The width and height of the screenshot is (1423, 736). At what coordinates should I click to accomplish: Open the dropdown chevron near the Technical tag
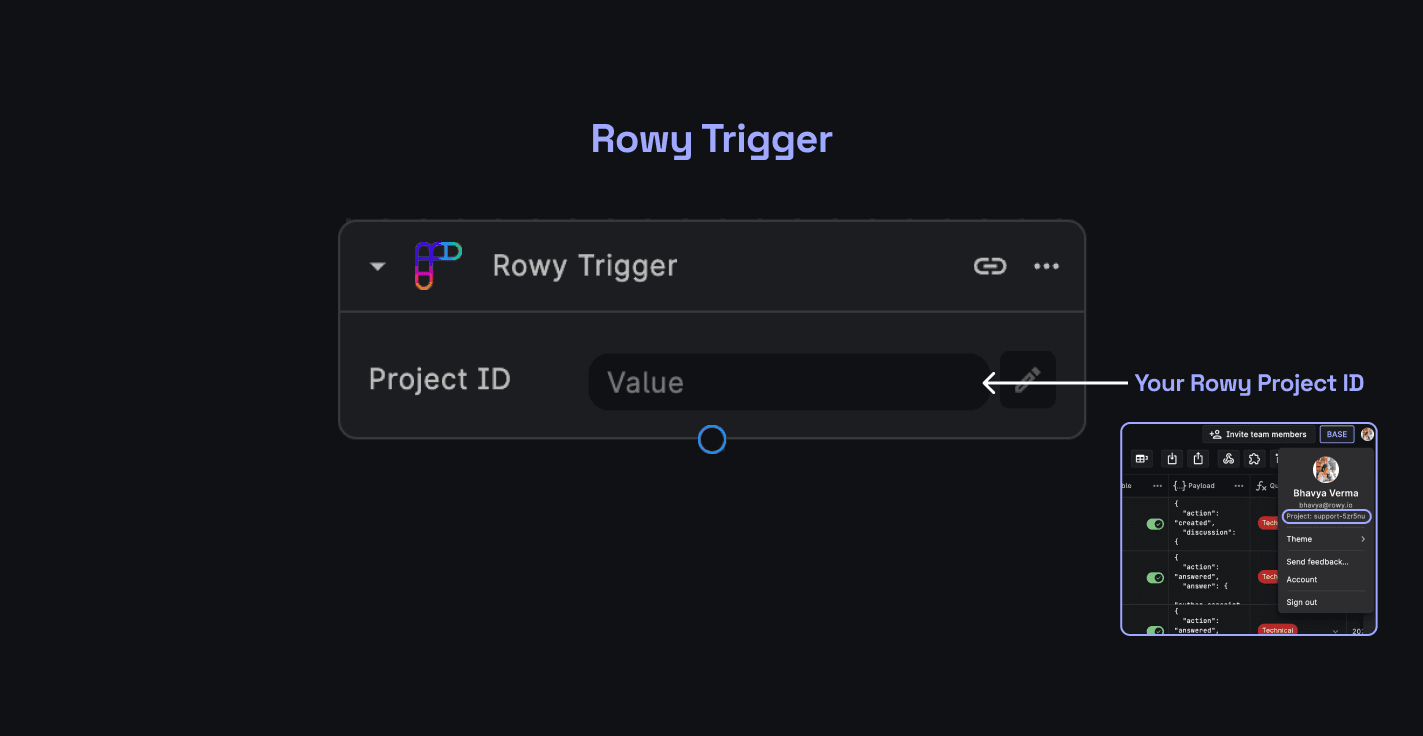(x=1333, y=630)
